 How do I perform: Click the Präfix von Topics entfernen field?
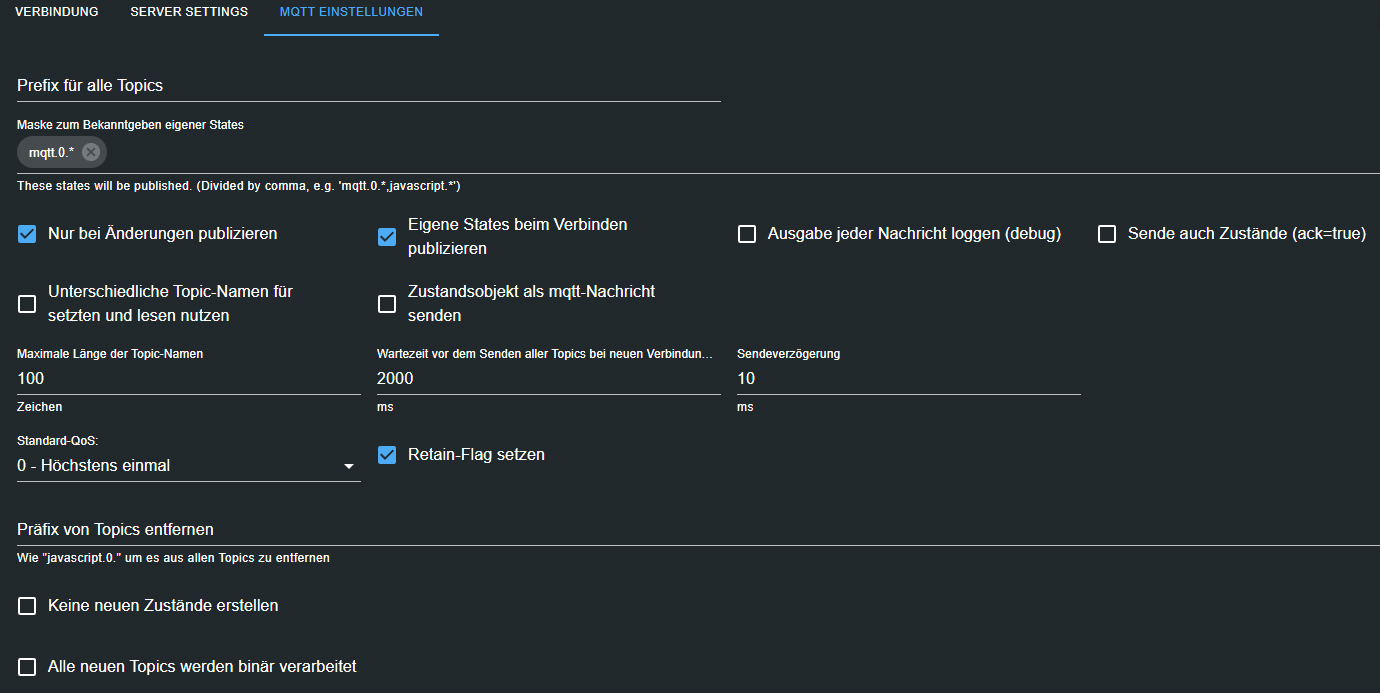click(690, 529)
